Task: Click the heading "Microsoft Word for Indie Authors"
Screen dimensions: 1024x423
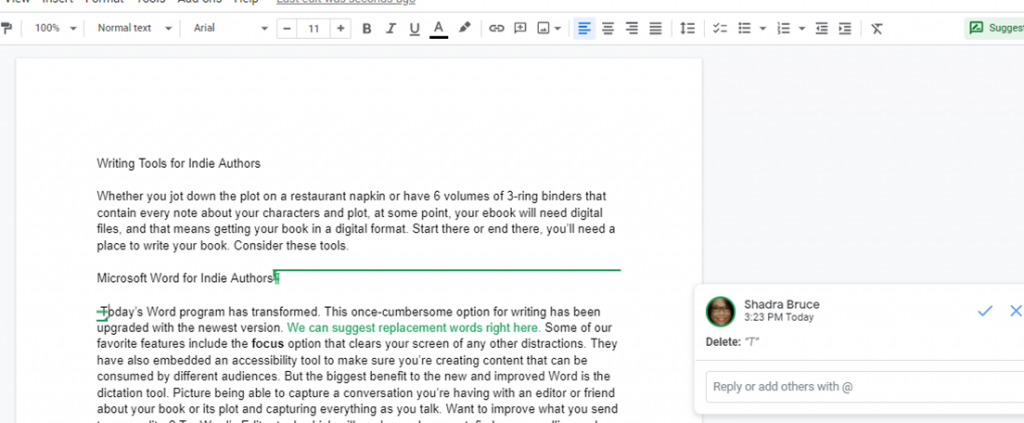Action: point(185,278)
